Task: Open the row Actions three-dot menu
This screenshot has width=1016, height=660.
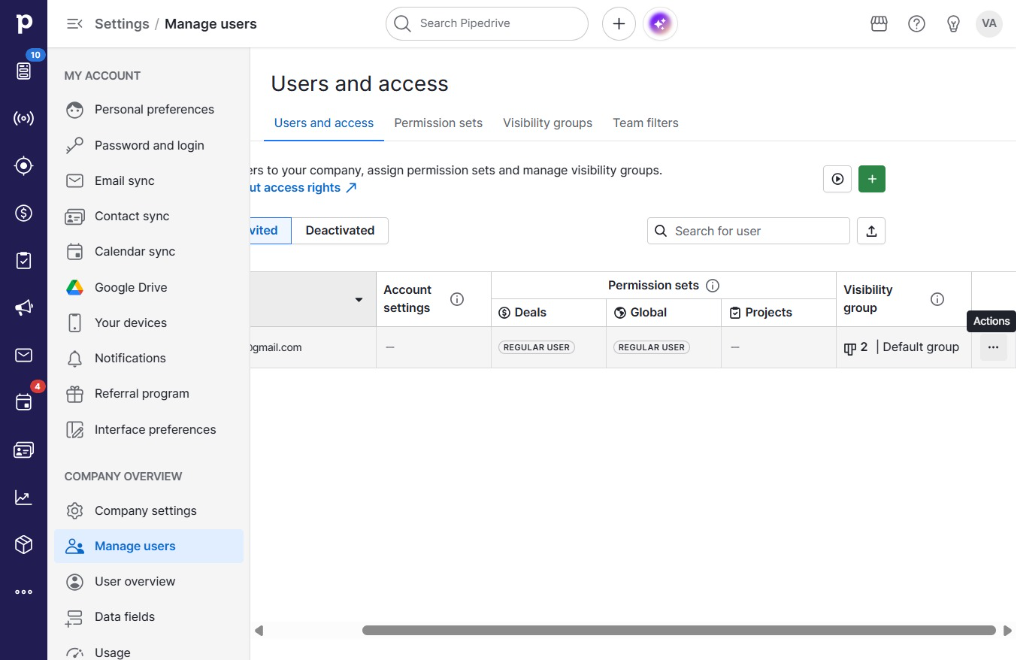Action: tap(993, 348)
